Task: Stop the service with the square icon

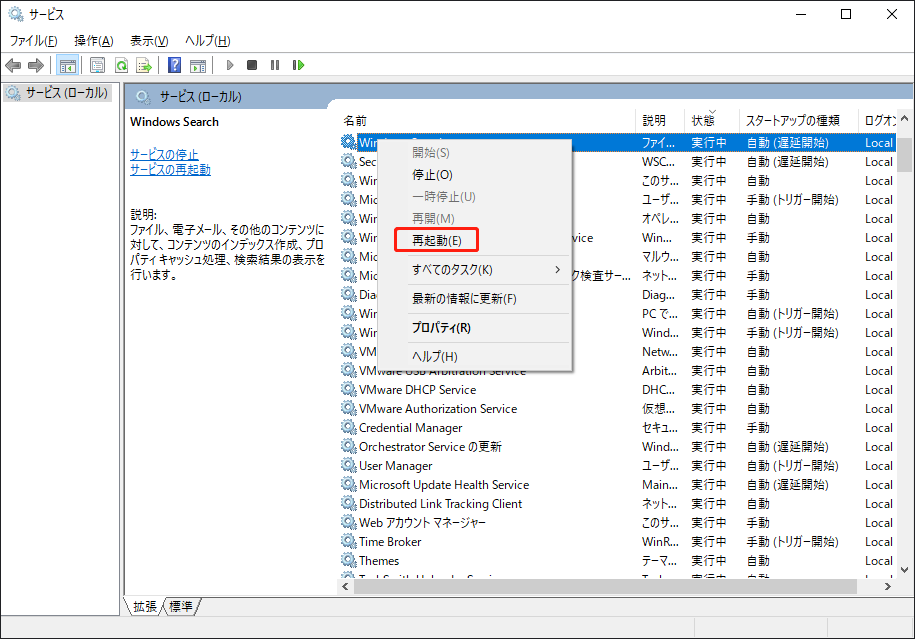Action: [254, 65]
